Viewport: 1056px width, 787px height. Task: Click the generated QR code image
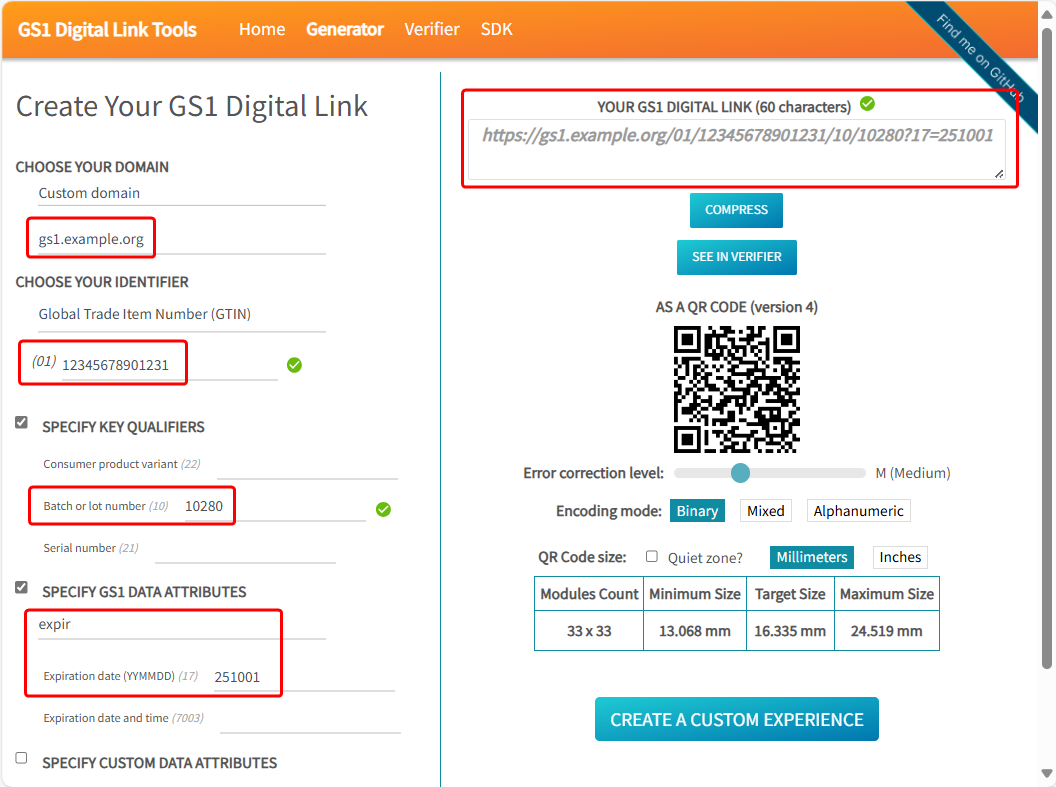tap(737, 389)
